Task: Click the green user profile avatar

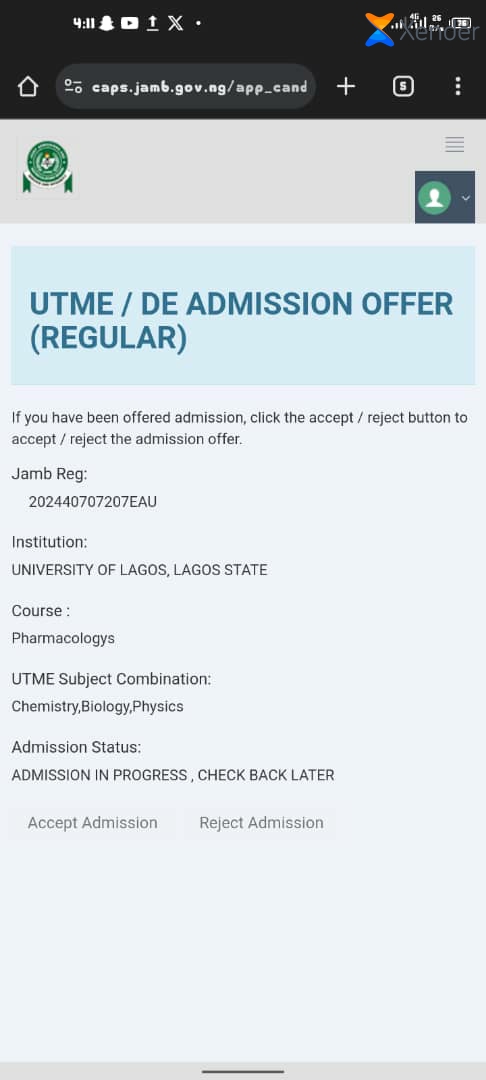Action: click(x=434, y=198)
